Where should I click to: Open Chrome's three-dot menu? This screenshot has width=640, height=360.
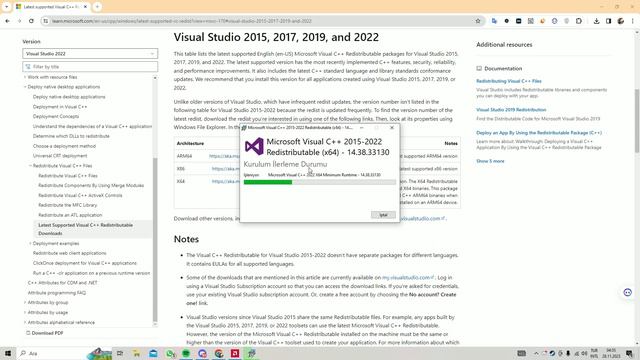pos(633,21)
